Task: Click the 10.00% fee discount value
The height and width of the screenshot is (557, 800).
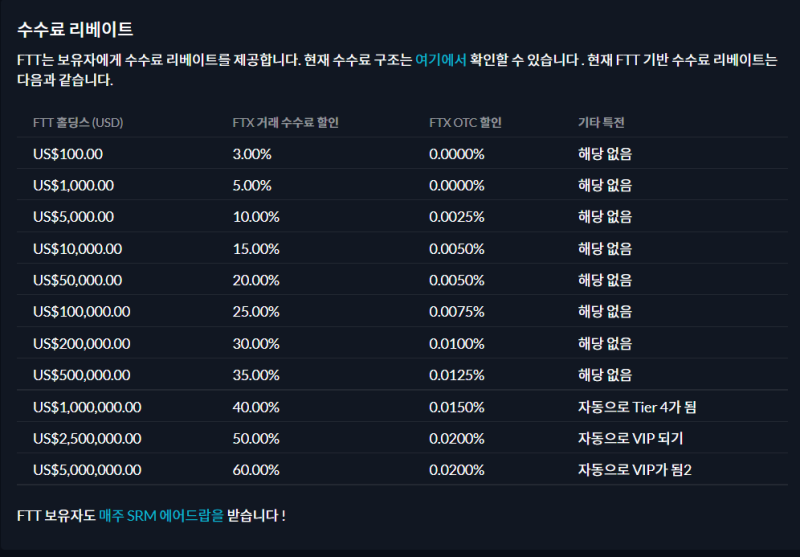Action: 256,217
